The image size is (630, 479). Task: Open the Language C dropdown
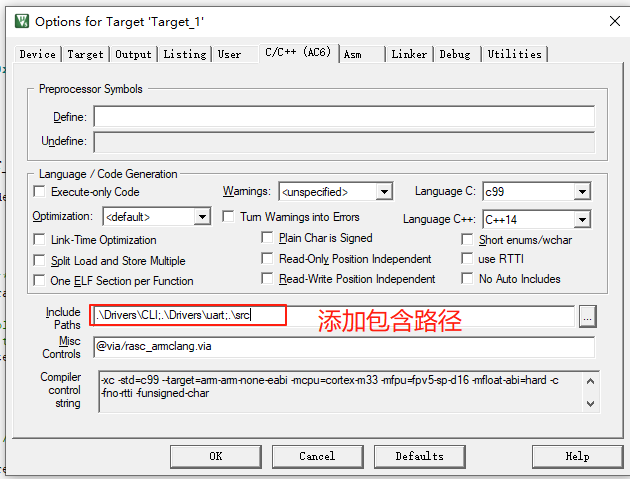coord(582,192)
